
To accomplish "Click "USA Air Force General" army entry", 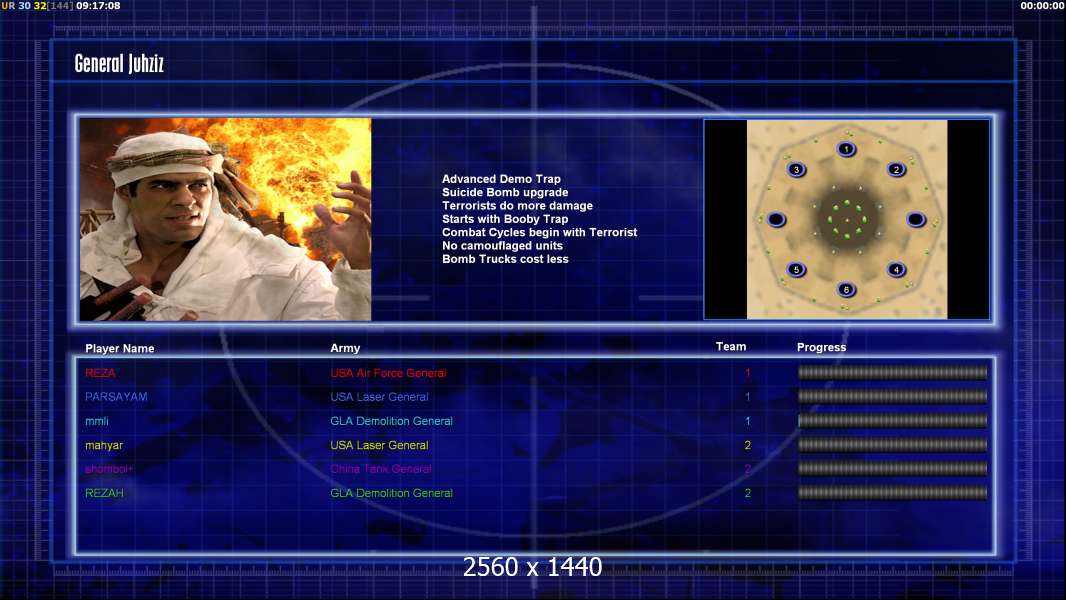I will [x=388, y=373].
